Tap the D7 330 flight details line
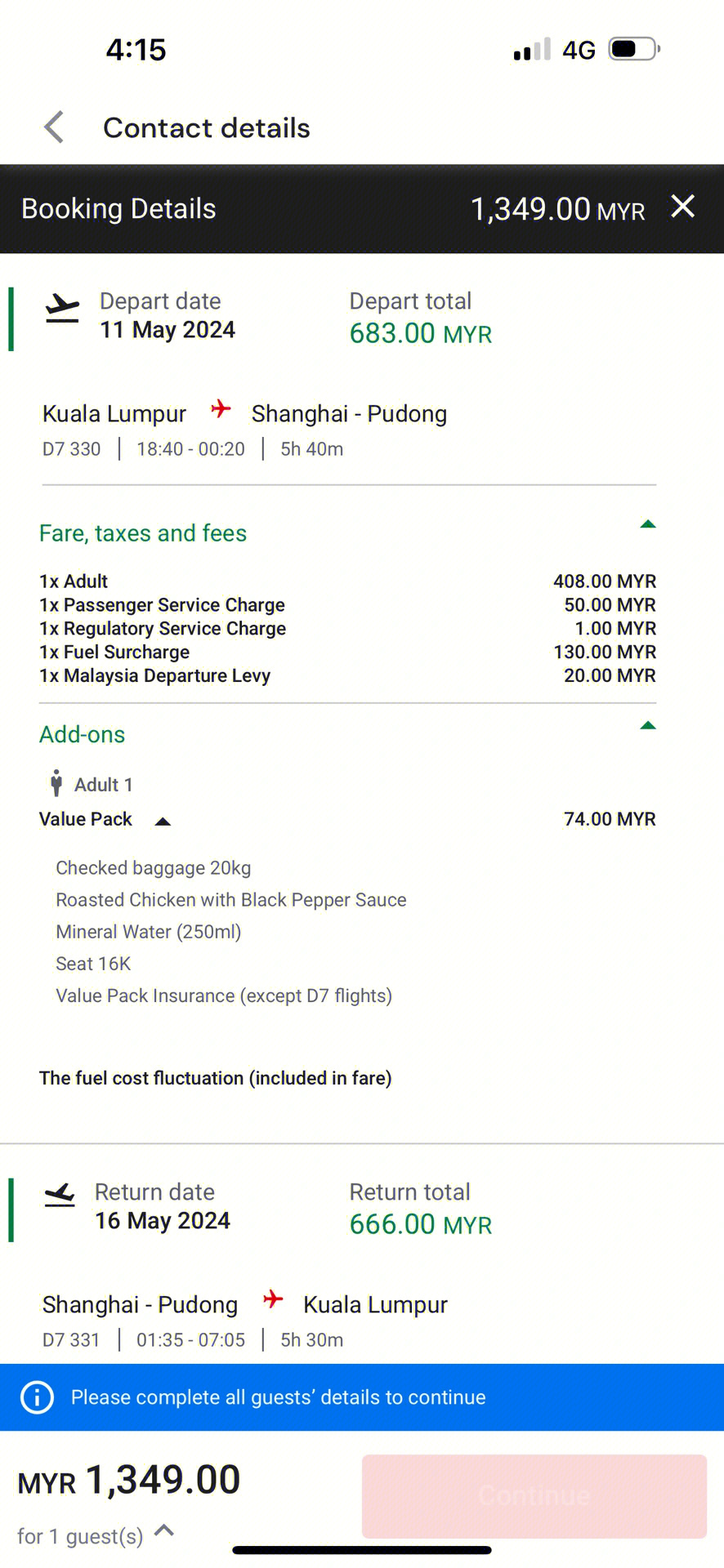The image size is (724, 1568). [193, 449]
